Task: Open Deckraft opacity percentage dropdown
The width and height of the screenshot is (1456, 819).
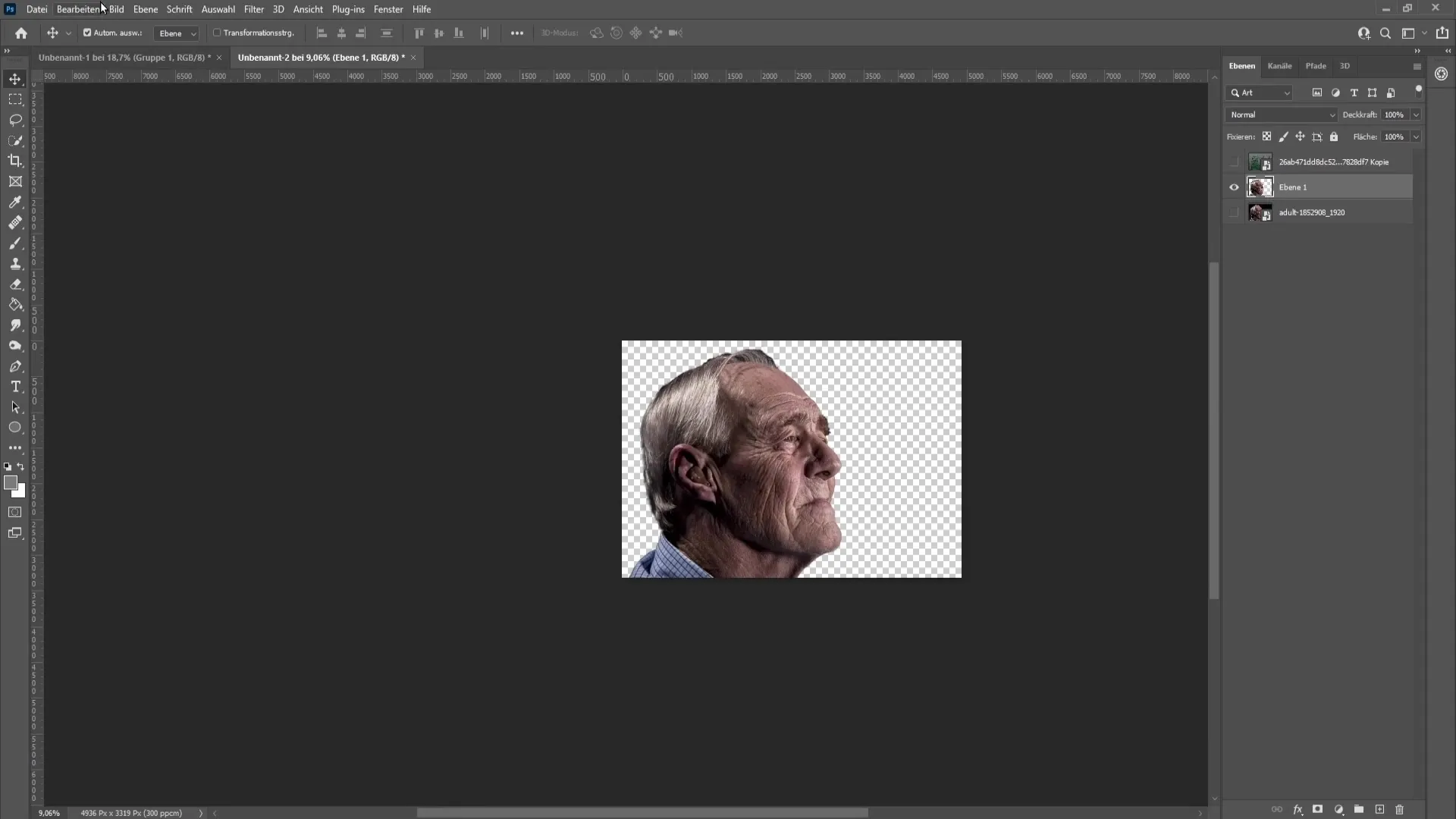Action: pos(1419,114)
